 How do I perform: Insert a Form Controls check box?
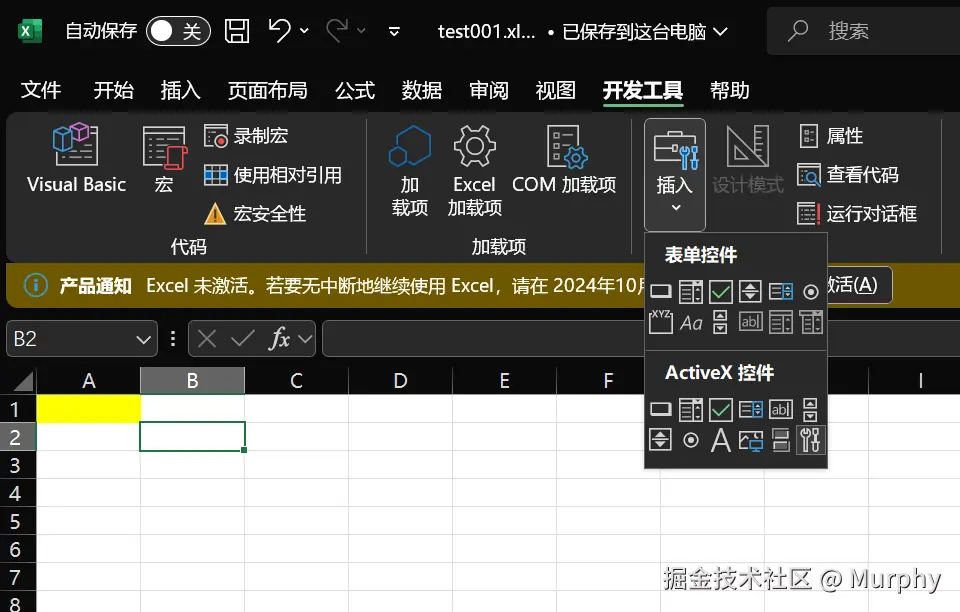[721, 292]
